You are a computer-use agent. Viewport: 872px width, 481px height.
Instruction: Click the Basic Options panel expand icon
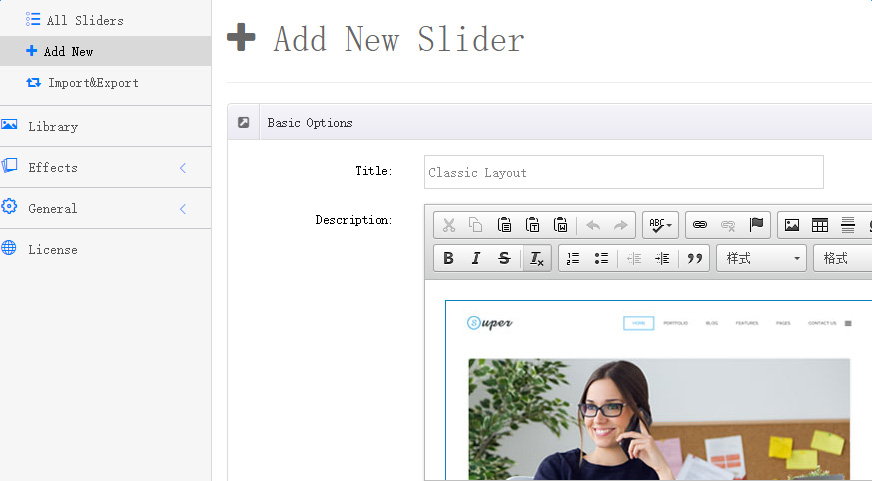[x=244, y=122]
